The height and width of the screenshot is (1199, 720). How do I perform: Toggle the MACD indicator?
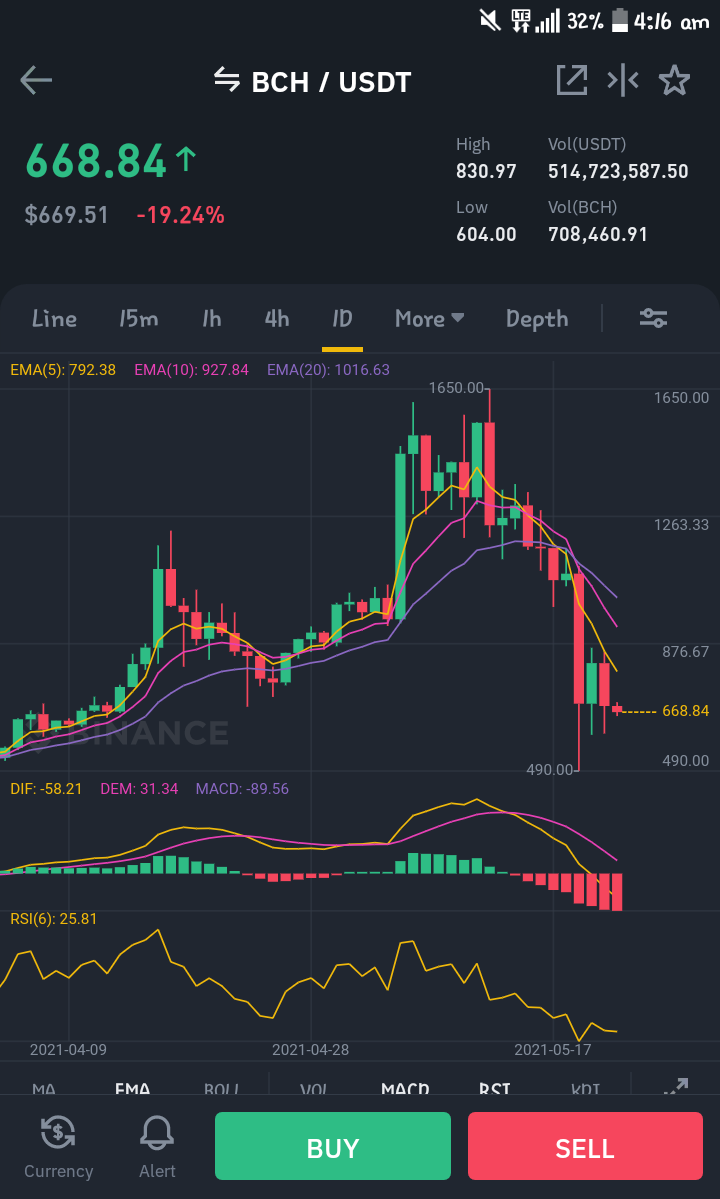tap(405, 1089)
